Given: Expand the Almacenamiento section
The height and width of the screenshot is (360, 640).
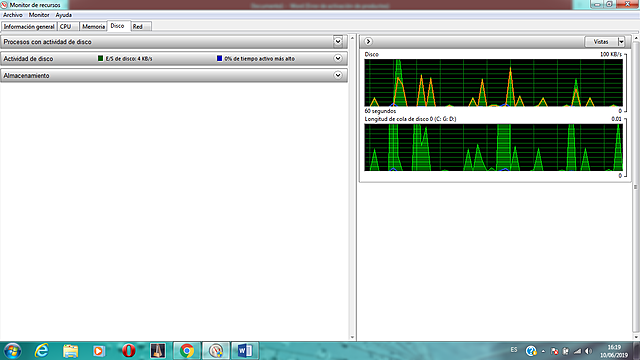Looking at the screenshot, I should point(338,75).
